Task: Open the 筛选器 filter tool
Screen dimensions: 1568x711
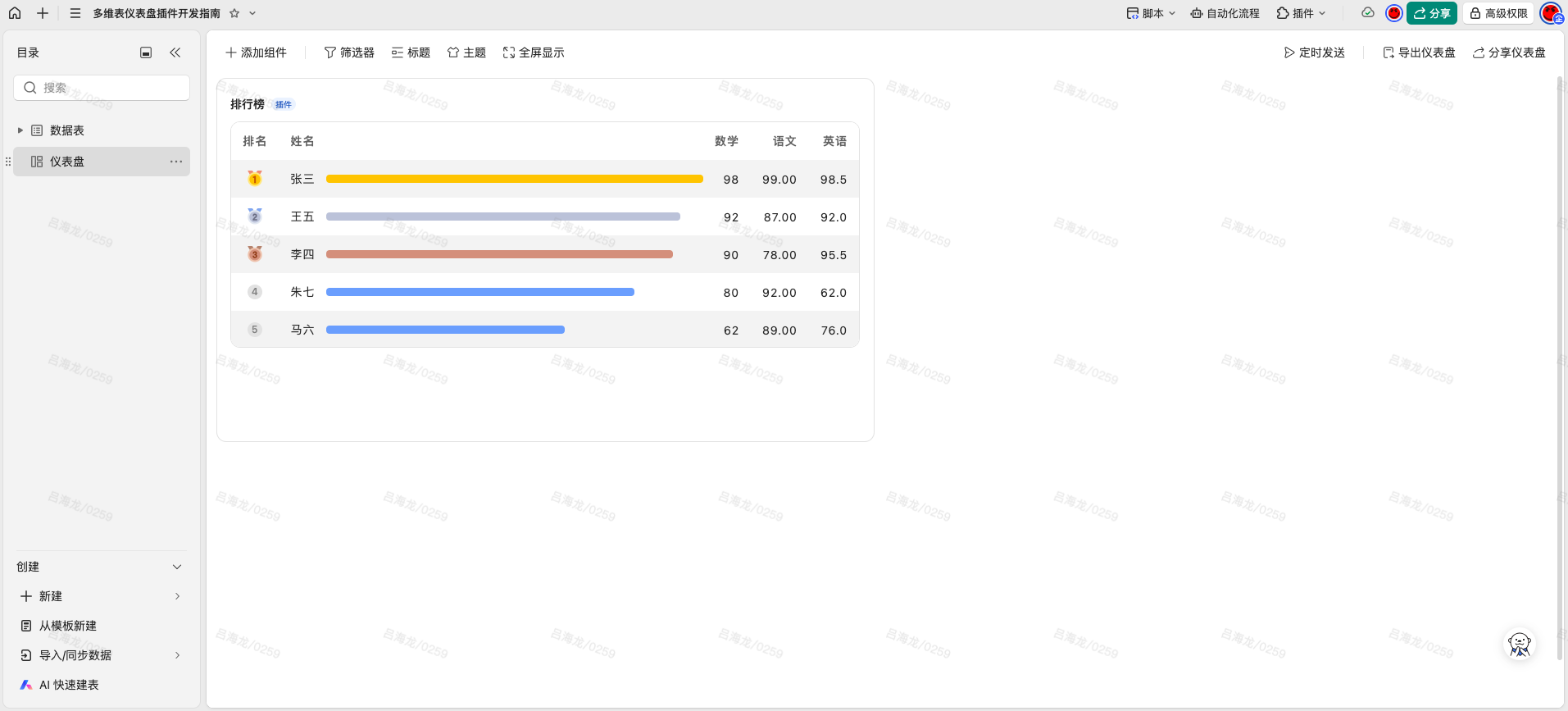Action: (349, 52)
